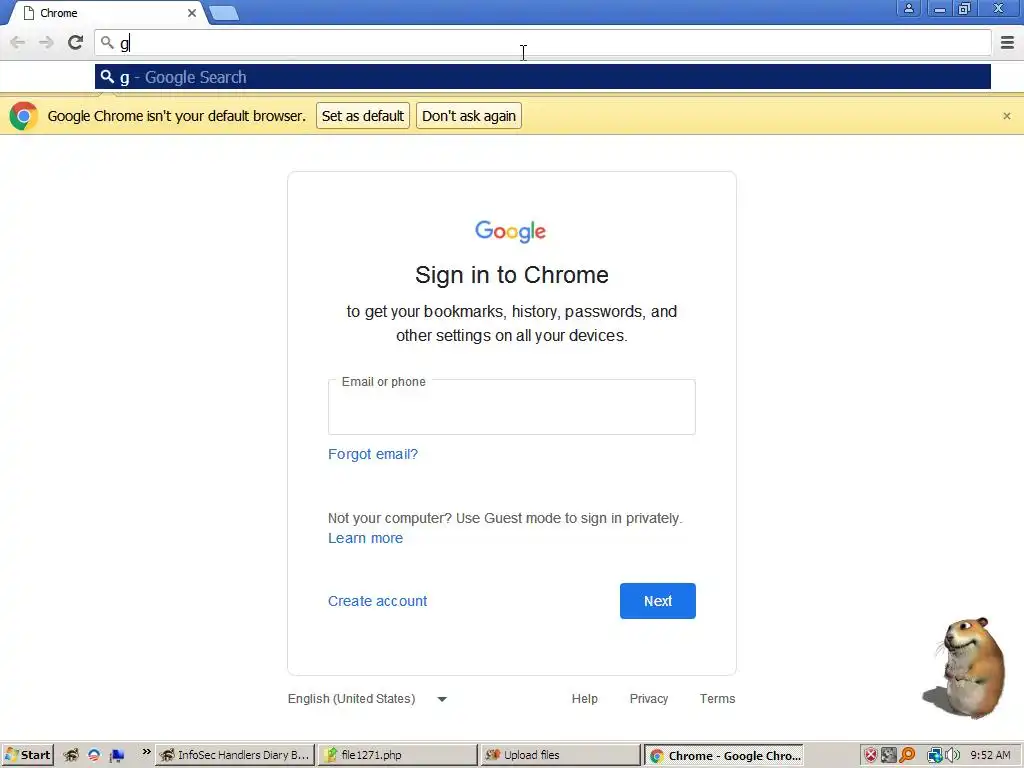Switch to file1271.php taskbar window
Image resolution: width=1024 pixels, height=768 pixels.
point(398,755)
